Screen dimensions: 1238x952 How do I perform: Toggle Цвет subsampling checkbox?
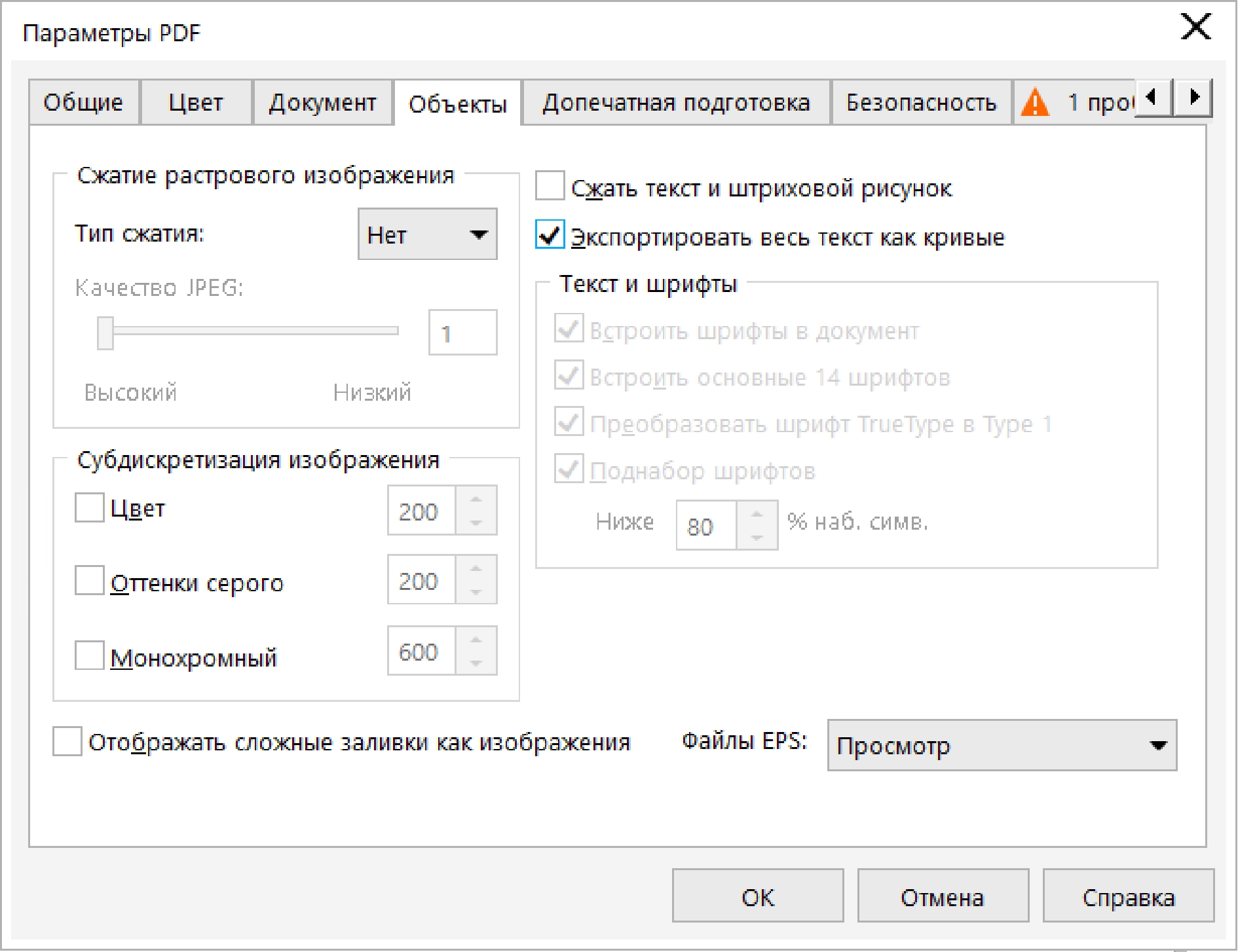pyautogui.click(x=89, y=507)
